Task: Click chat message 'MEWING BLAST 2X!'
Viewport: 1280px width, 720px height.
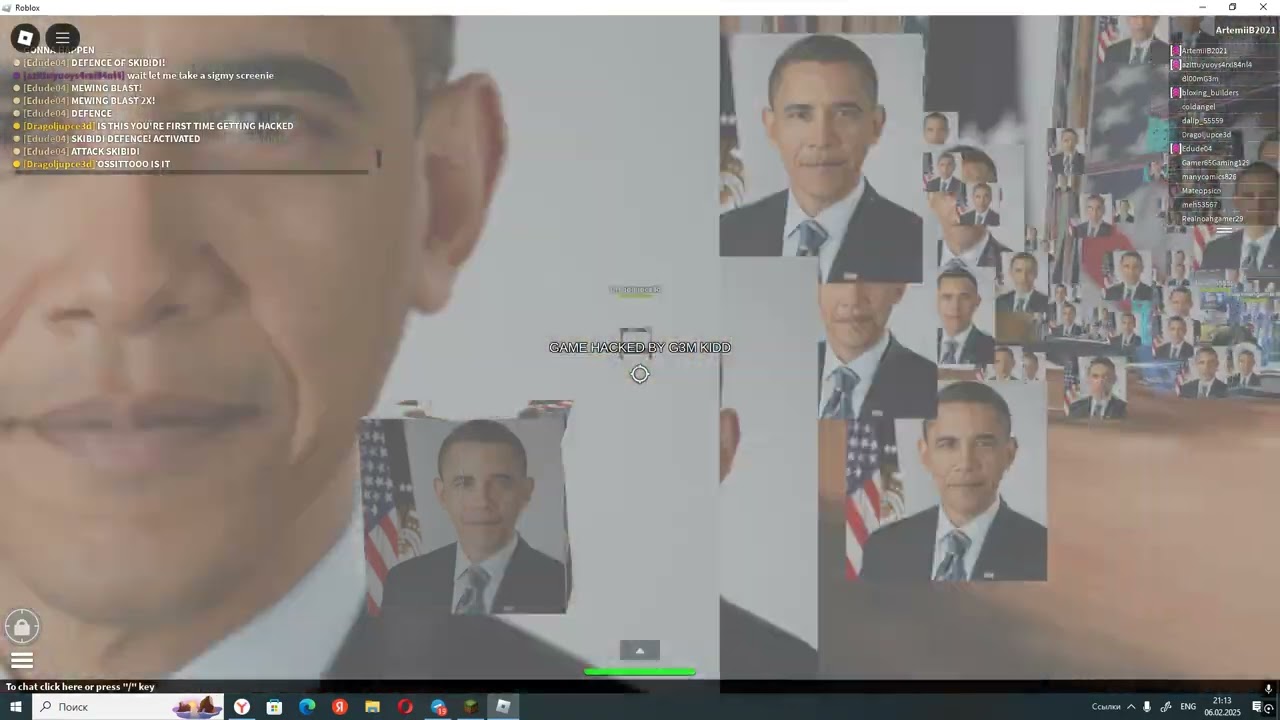Action: coord(113,101)
